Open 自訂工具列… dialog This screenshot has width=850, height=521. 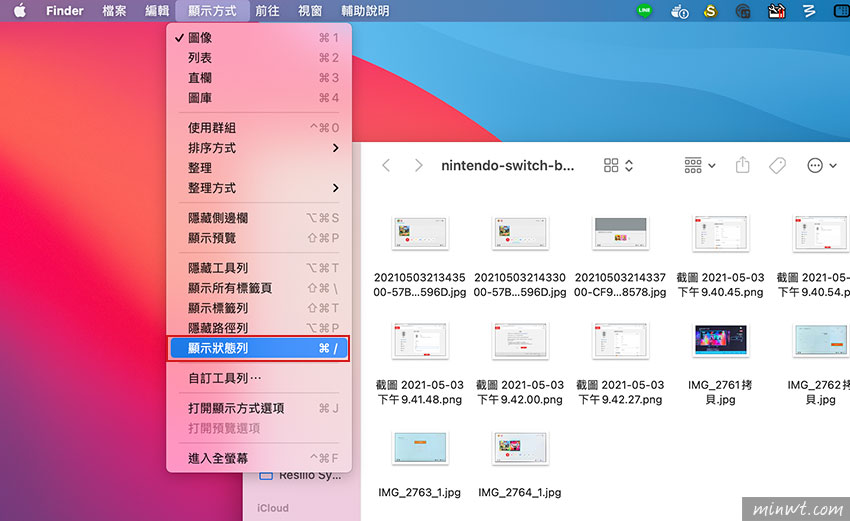point(259,378)
